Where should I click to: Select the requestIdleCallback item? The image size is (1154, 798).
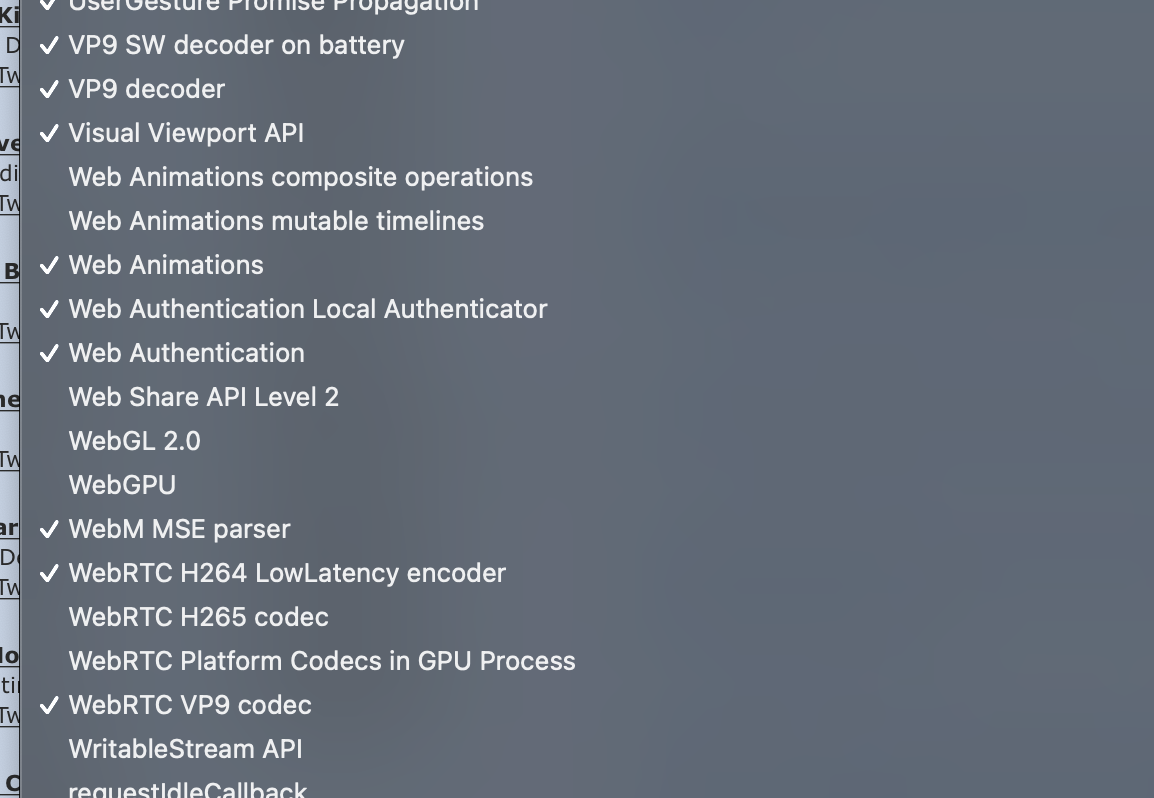coord(188,789)
